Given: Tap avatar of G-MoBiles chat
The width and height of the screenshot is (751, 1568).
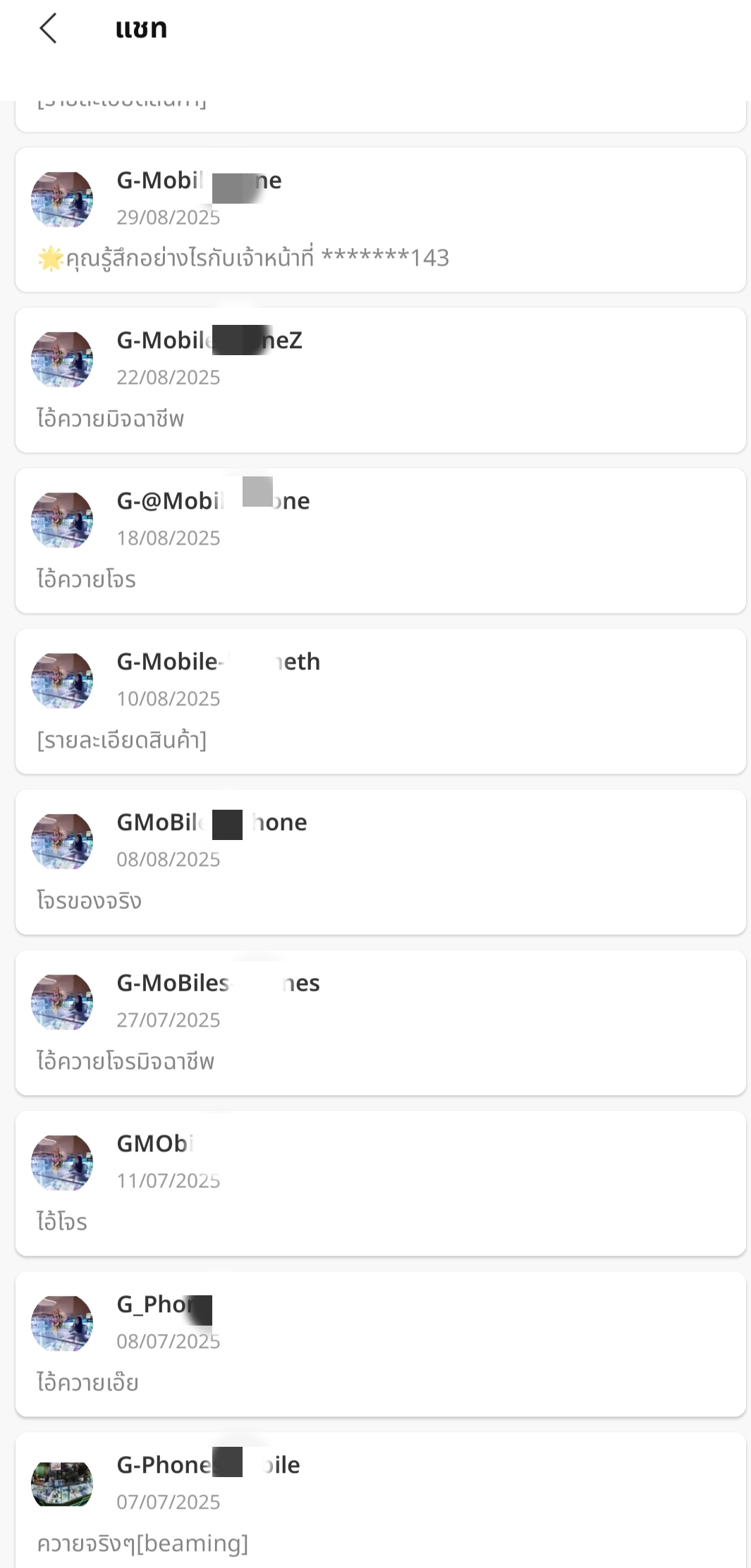Looking at the screenshot, I should (x=62, y=1002).
